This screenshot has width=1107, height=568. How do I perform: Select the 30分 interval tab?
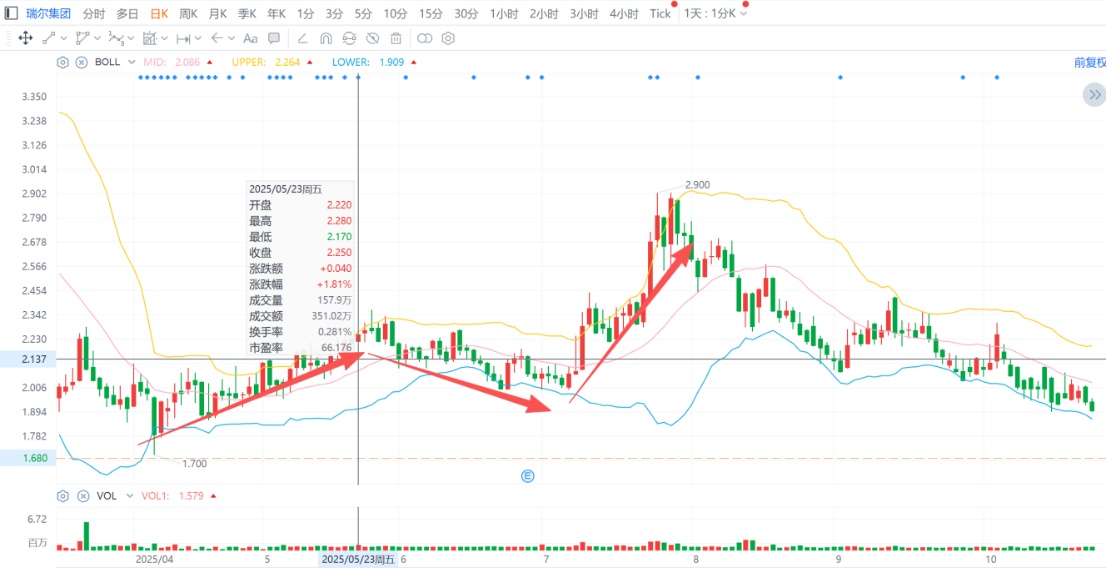pos(465,13)
